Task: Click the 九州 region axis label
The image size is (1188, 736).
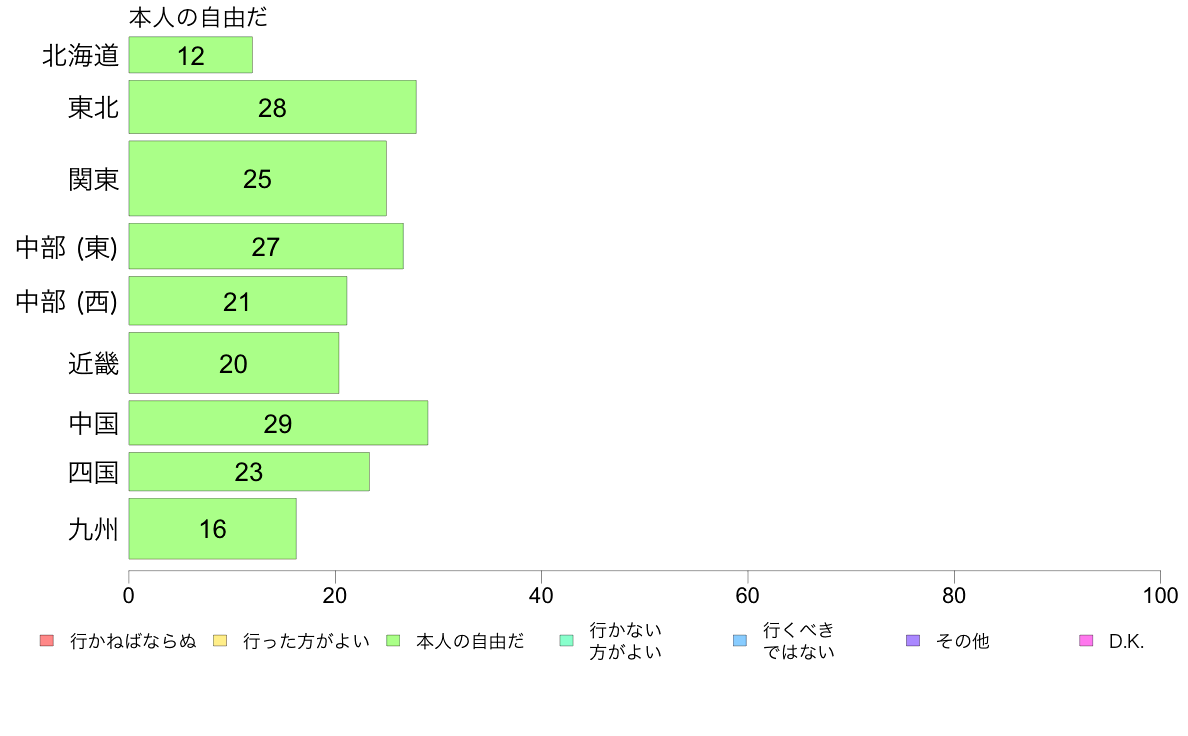Action: [93, 529]
